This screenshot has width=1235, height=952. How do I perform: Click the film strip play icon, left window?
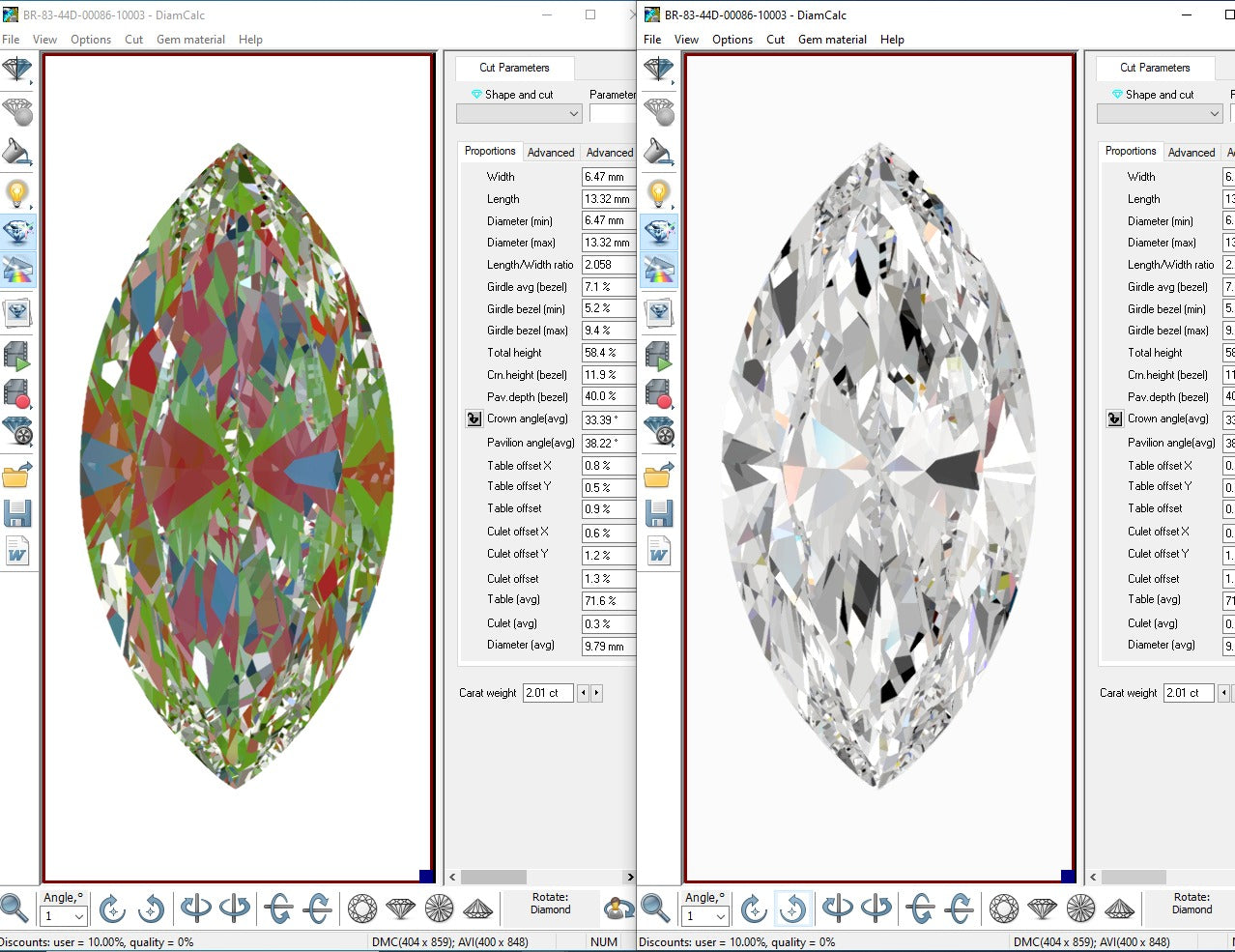click(17, 356)
